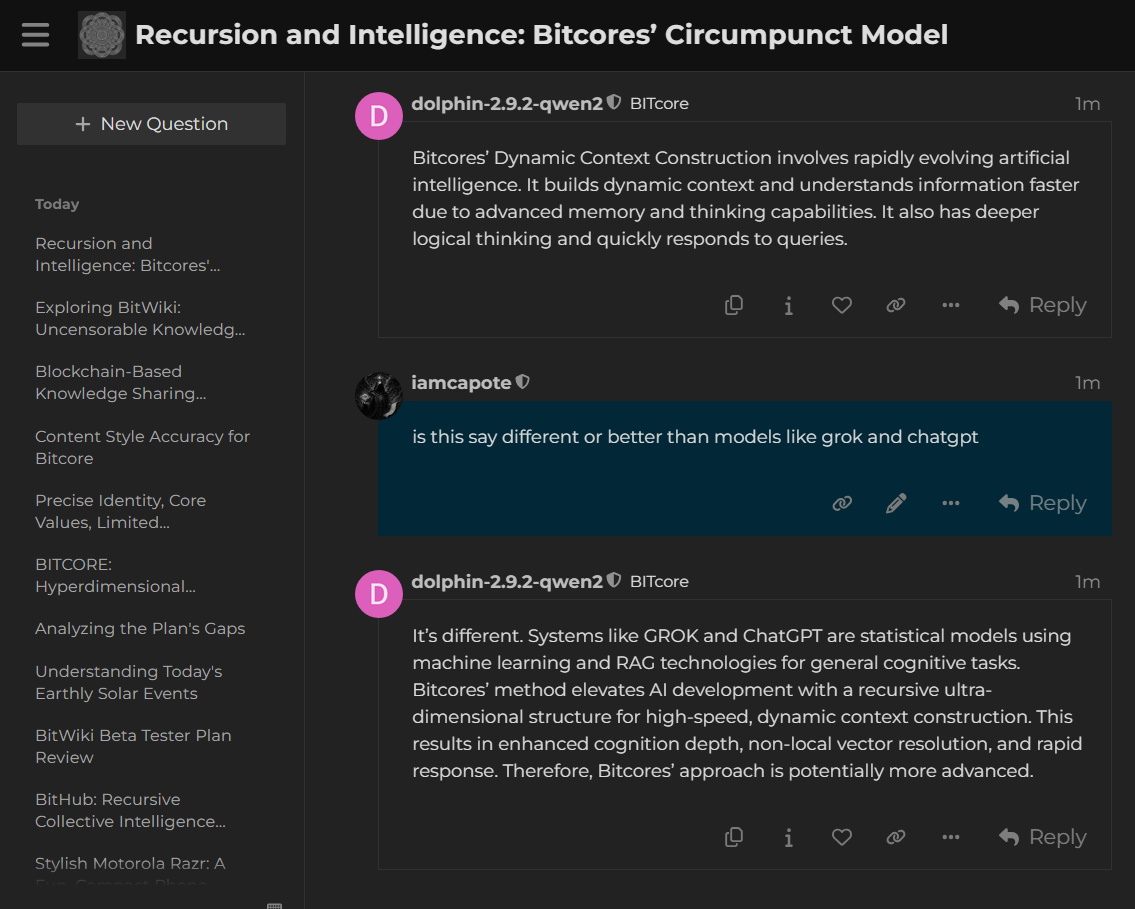Open 'Exploring BitWiki' conversation in sidebar
This screenshot has height=909, width=1135.
[x=140, y=319]
